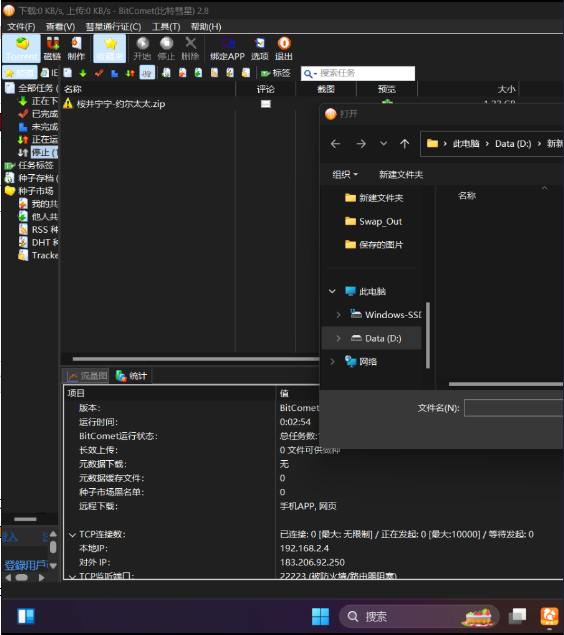
Task: Select the RSS entry in sidebar
Action: [38, 230]
